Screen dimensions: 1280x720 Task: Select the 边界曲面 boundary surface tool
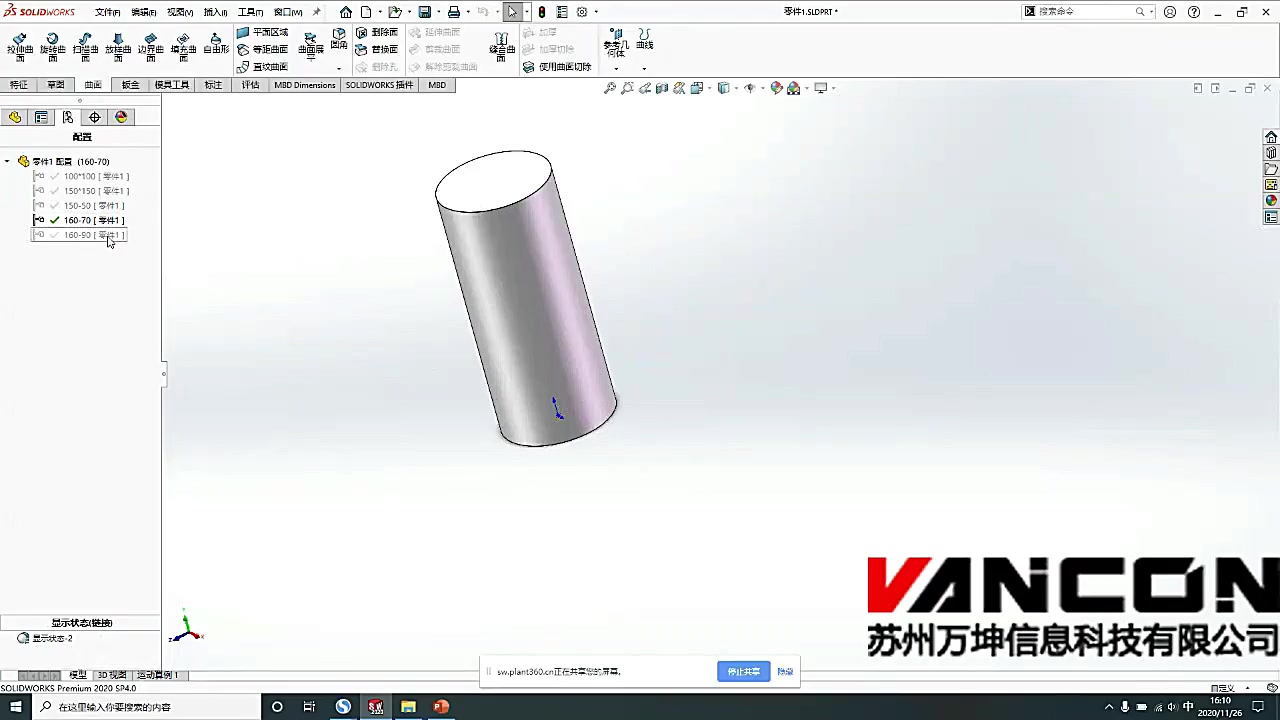[x=150, y=47]
